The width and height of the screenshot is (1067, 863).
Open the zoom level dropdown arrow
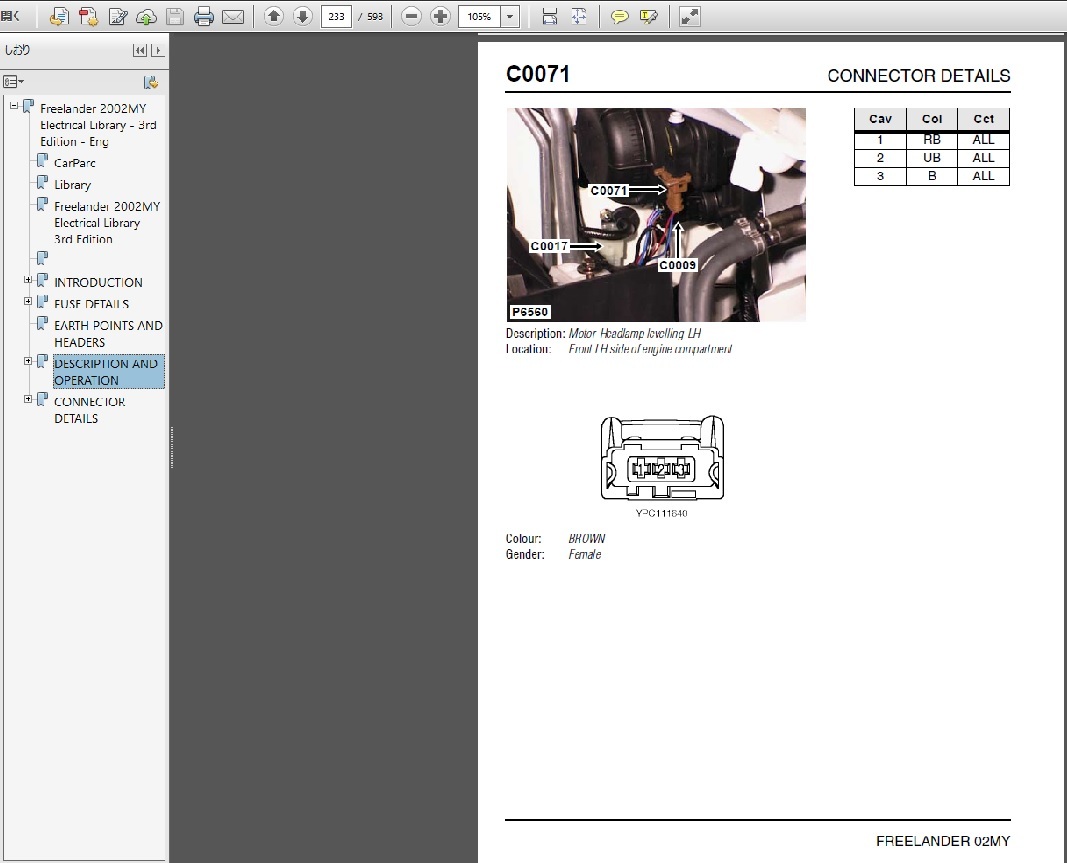click(510, 16)
